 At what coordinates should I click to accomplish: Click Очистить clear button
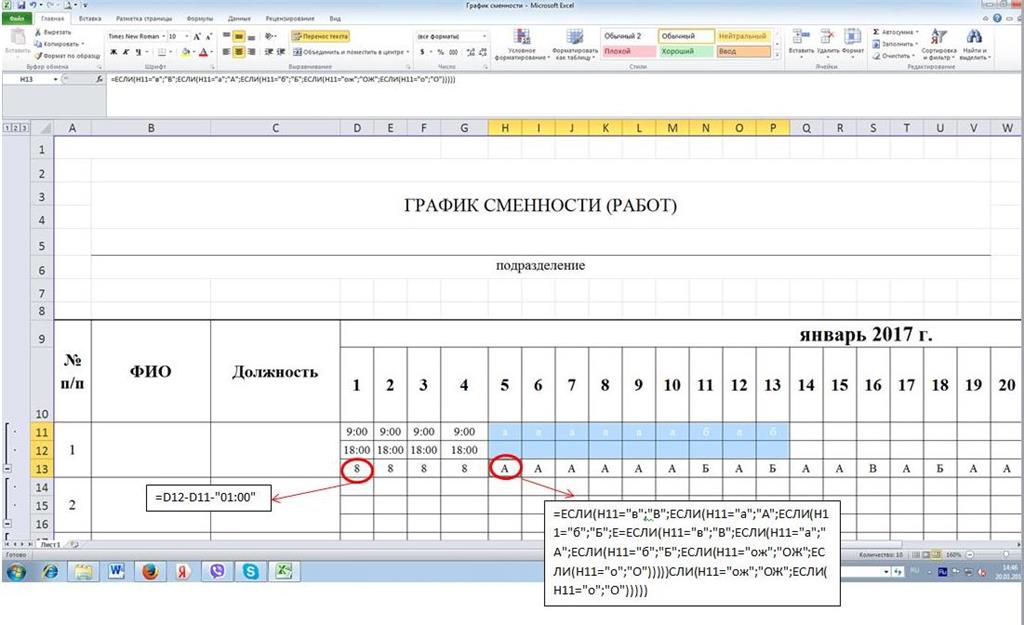(x=893, y=56)
